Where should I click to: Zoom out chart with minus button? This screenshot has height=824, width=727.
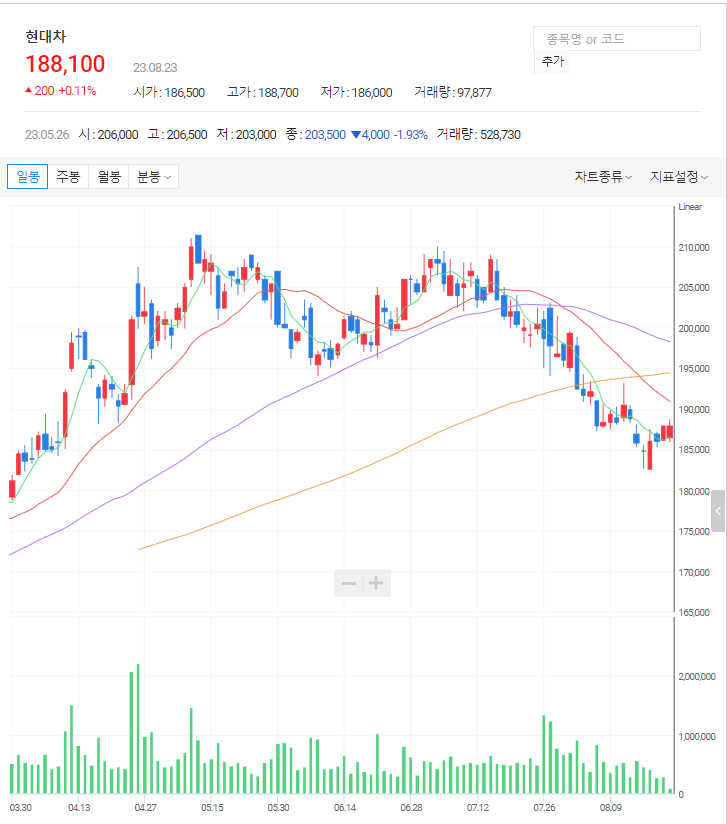[349, 583]
